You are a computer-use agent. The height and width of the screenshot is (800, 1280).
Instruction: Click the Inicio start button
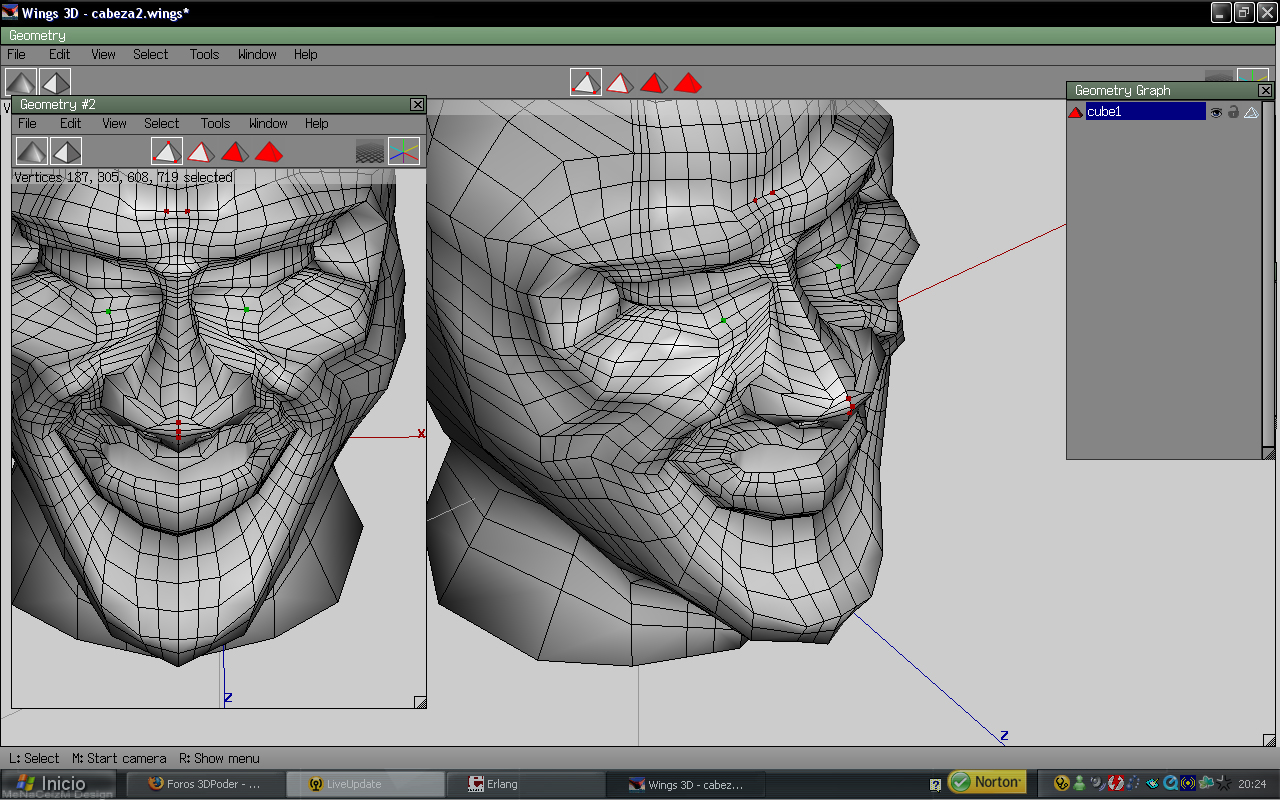56,784
